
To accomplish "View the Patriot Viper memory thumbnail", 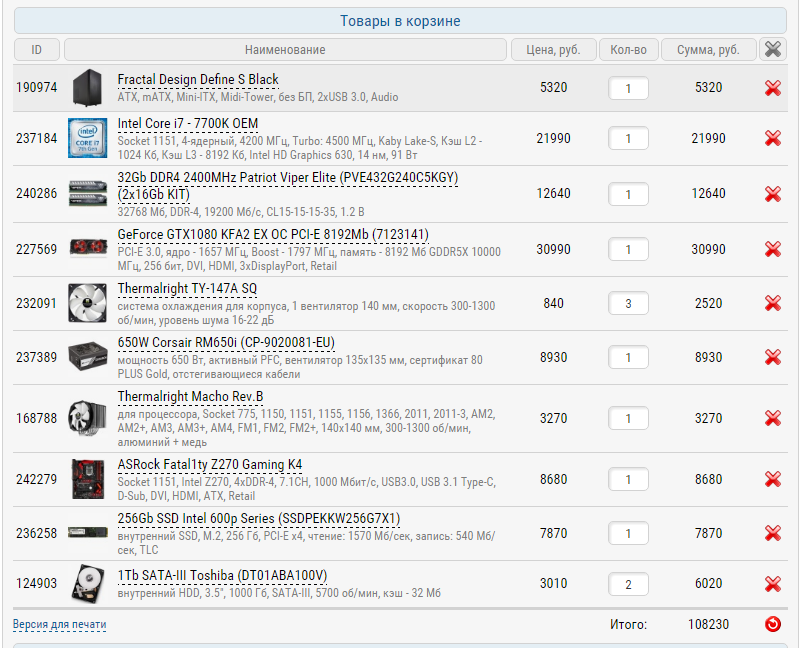I will 88,193.
